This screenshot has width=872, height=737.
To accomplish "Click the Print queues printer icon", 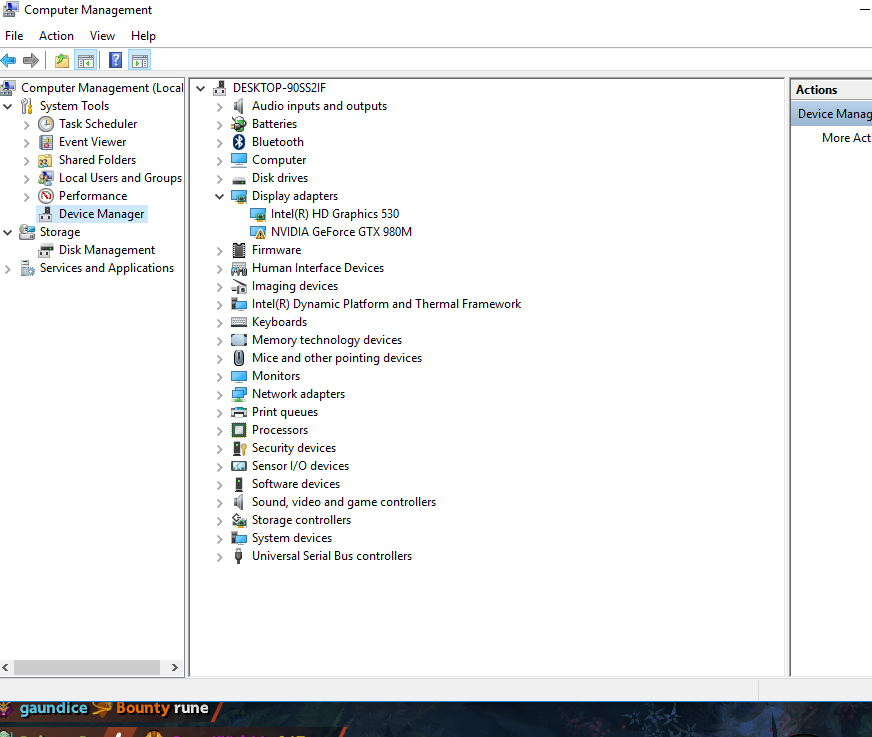I will (x=239, y=412).
